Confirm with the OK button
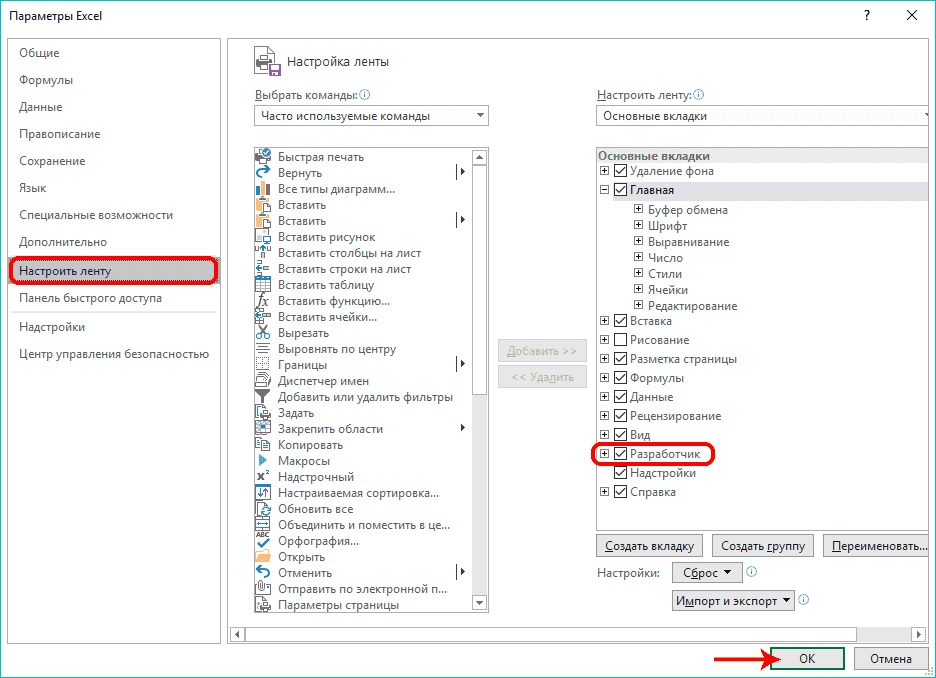Screen dimensions: 936x678 coord(807,658)
